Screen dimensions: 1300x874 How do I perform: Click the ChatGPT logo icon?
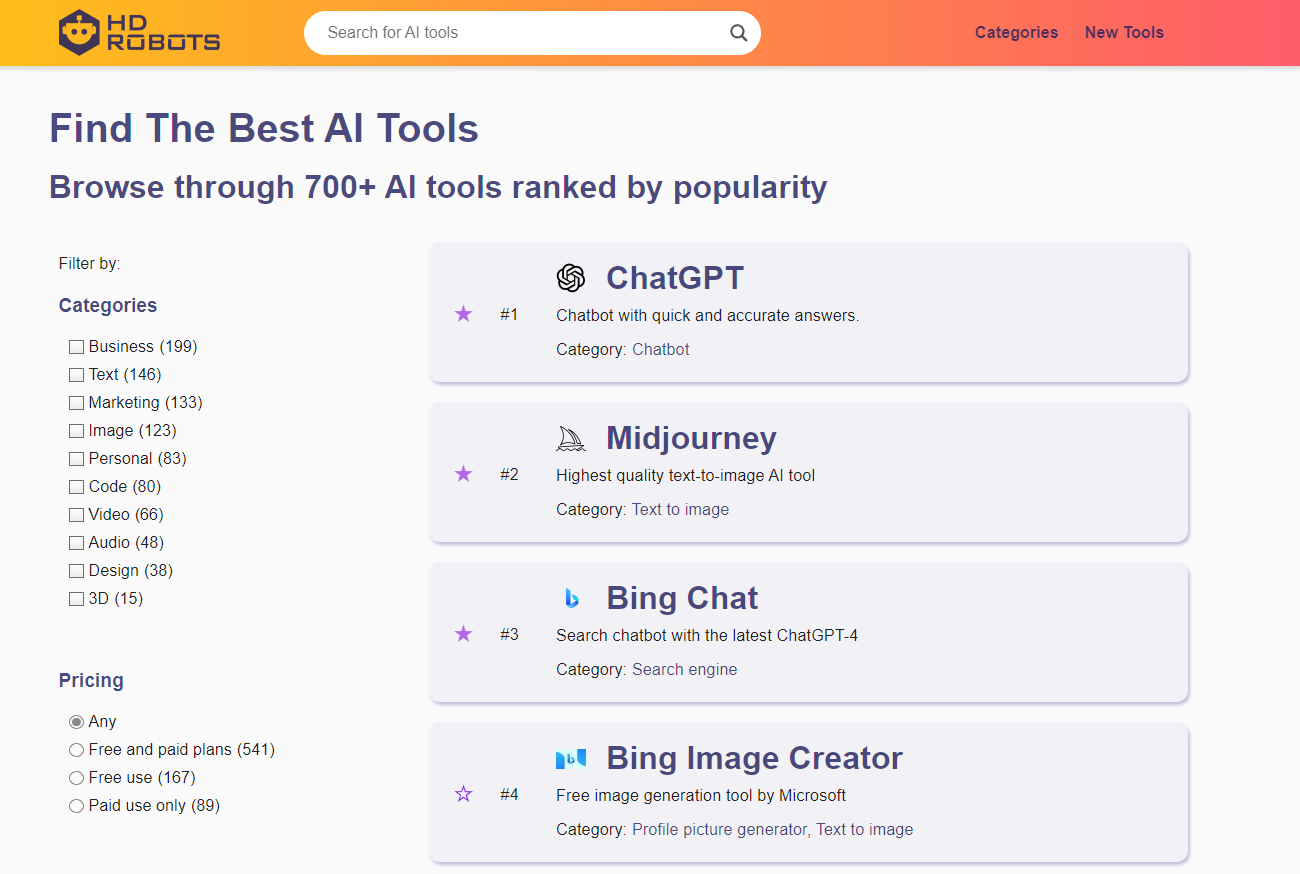coord(571,278)
